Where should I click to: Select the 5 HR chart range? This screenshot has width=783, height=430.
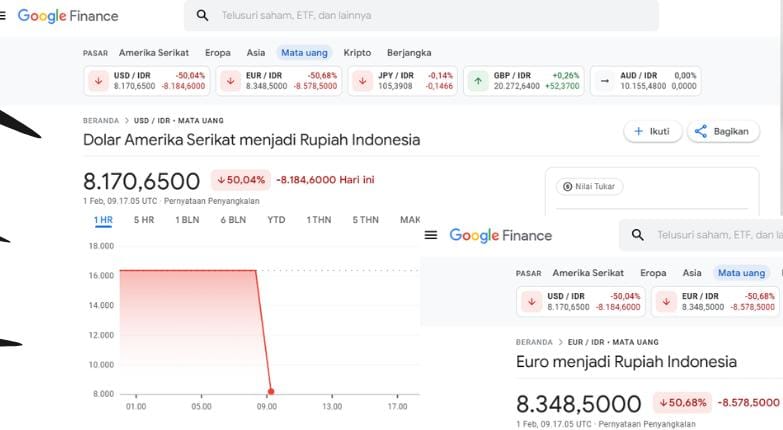point(144,220)
